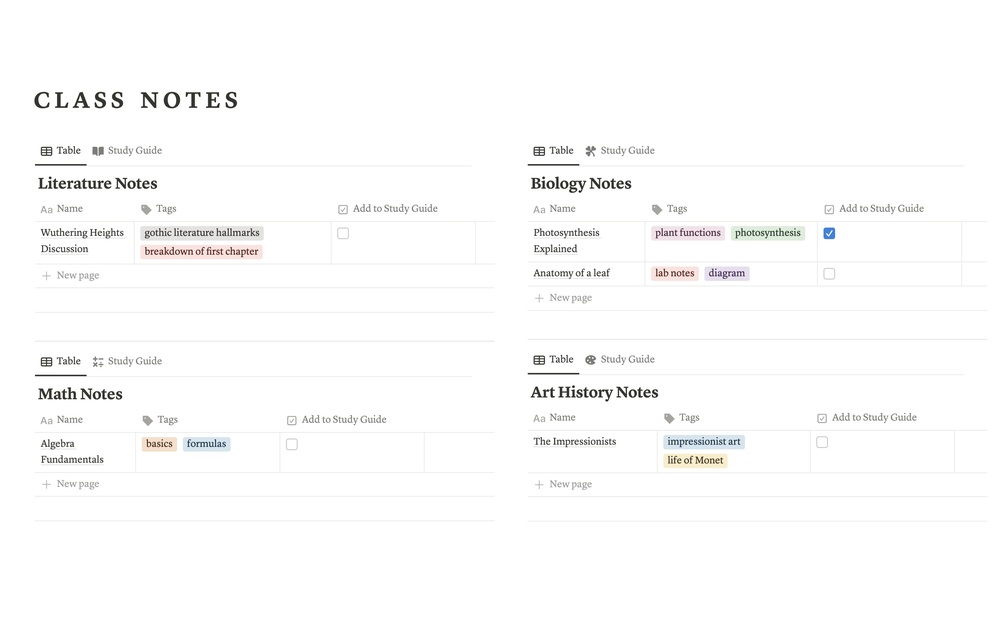Click the checkbox icon in Art History column header
Image resolution: width=1005 pixels, height=629 pixels.
822,418
